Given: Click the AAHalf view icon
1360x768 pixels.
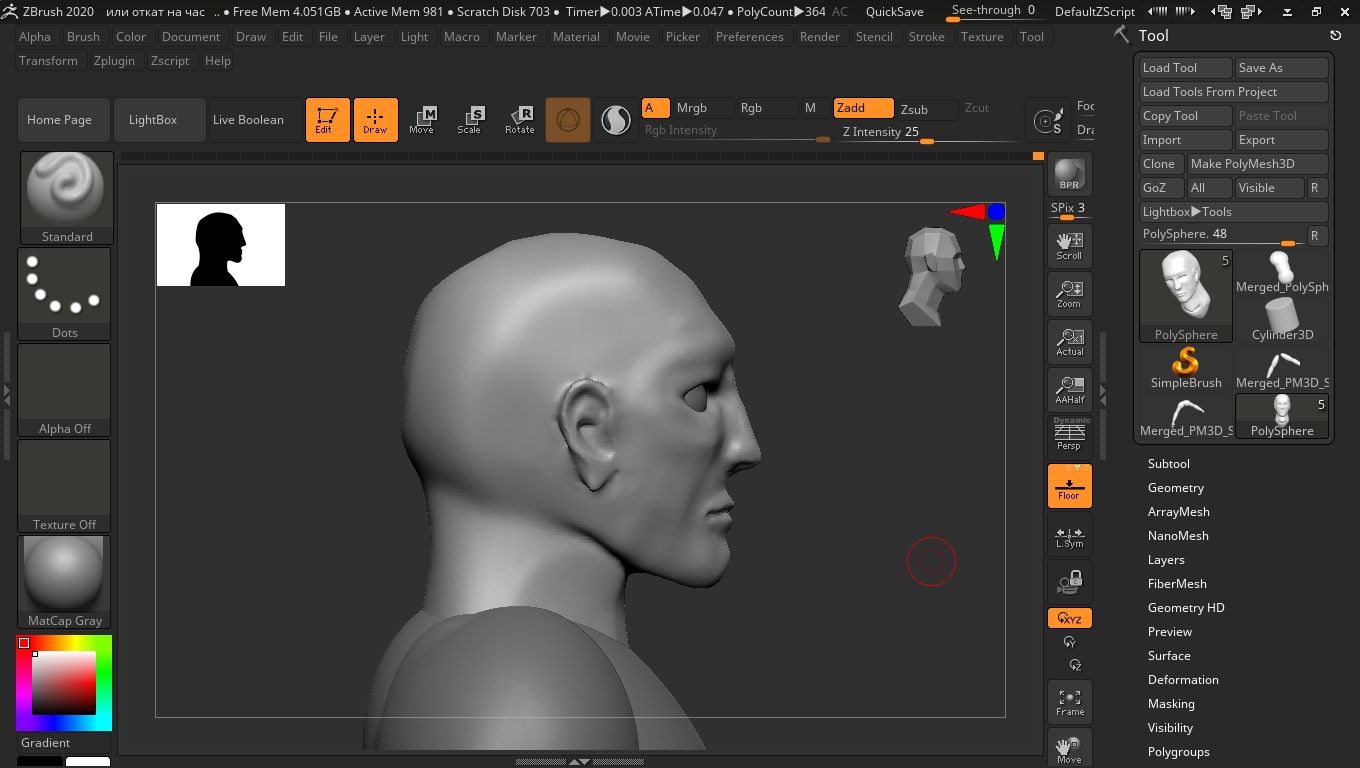Looking at the screenshot, I should click(x=1069, y=389).
